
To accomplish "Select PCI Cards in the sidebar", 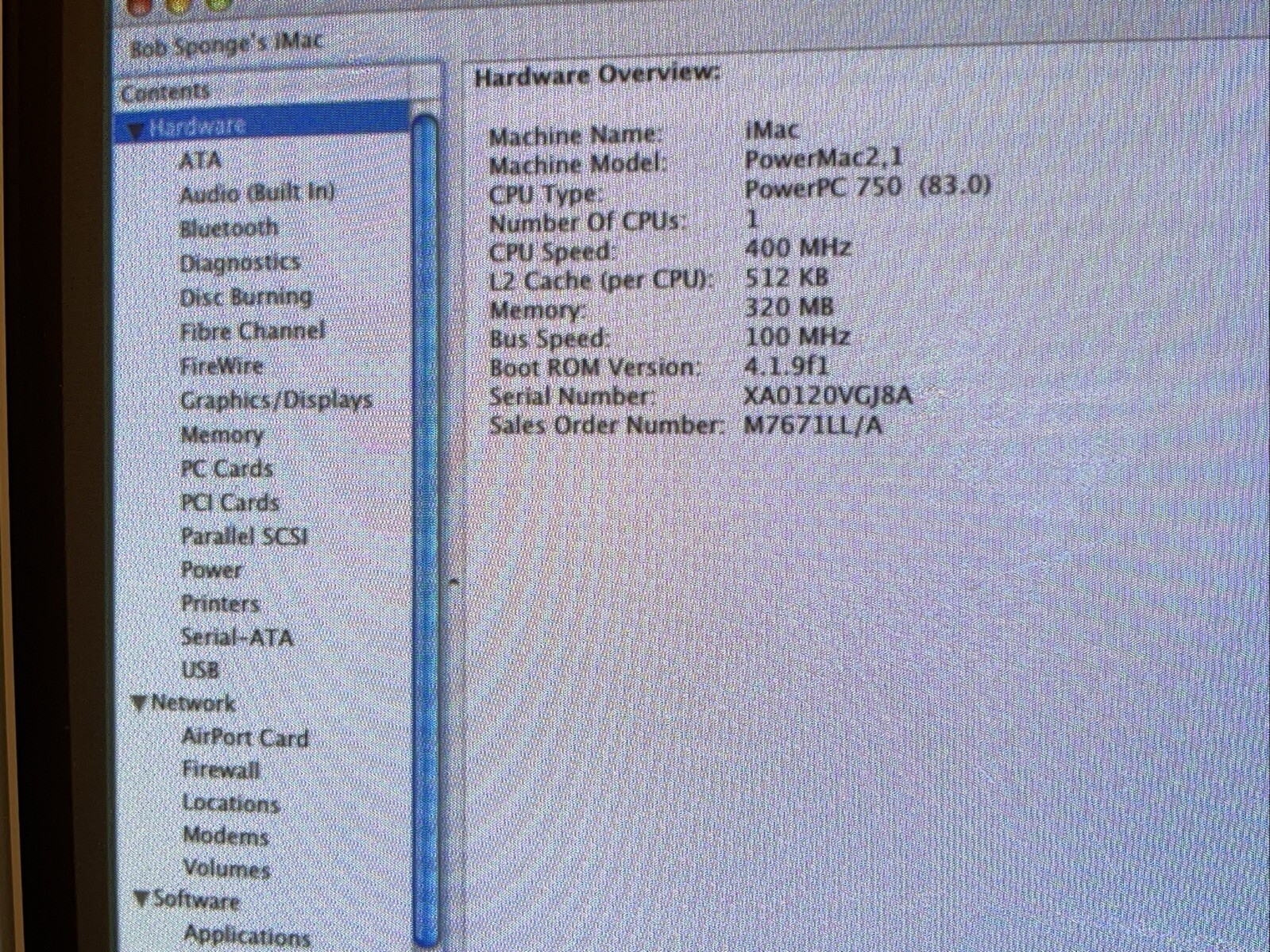I will 230,503.
